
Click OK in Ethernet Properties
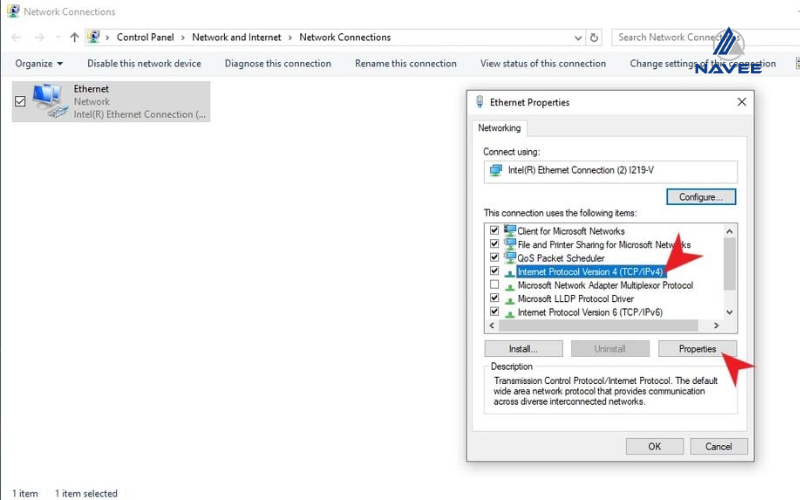click(x=655, y=446)
